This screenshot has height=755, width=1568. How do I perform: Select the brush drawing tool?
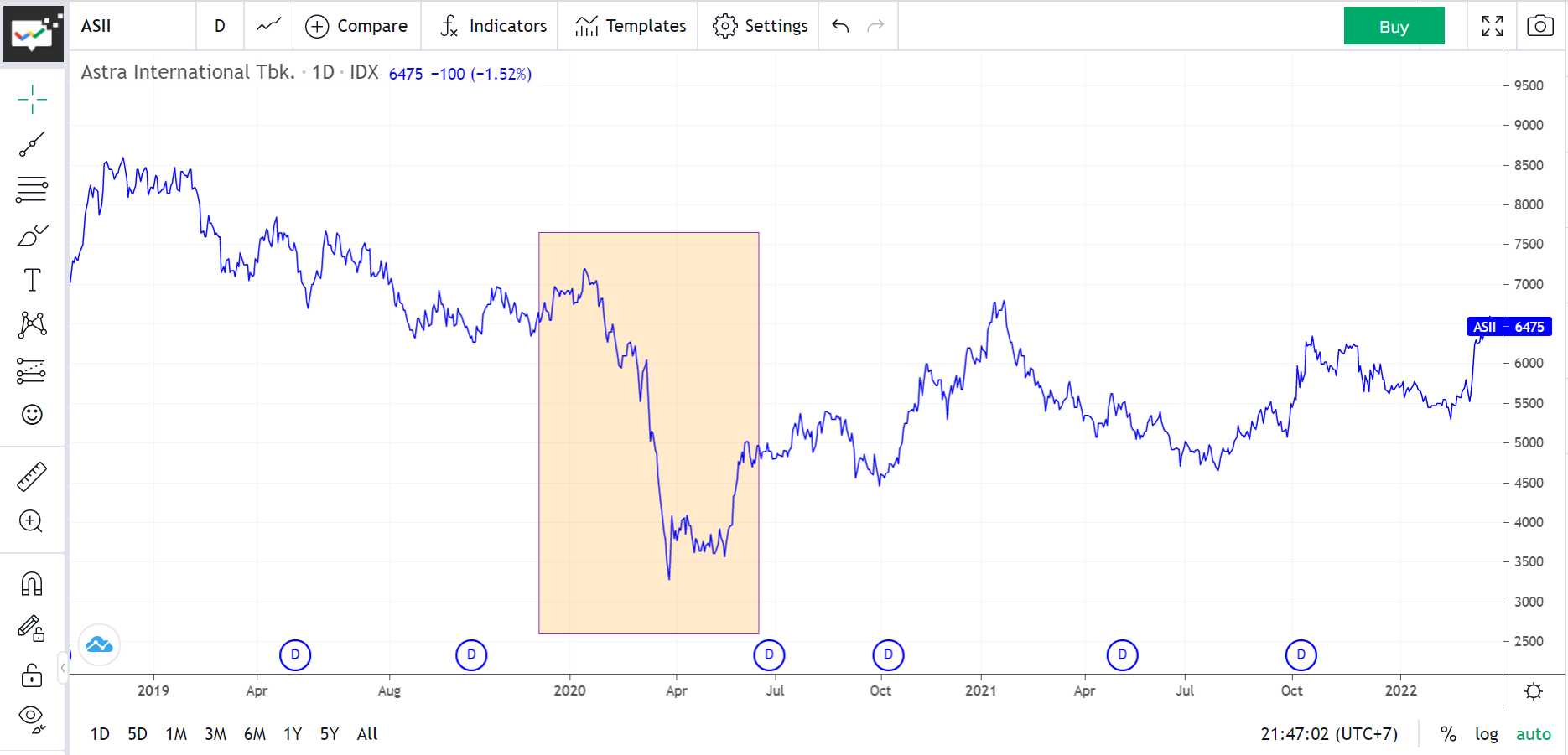(32, 235)
